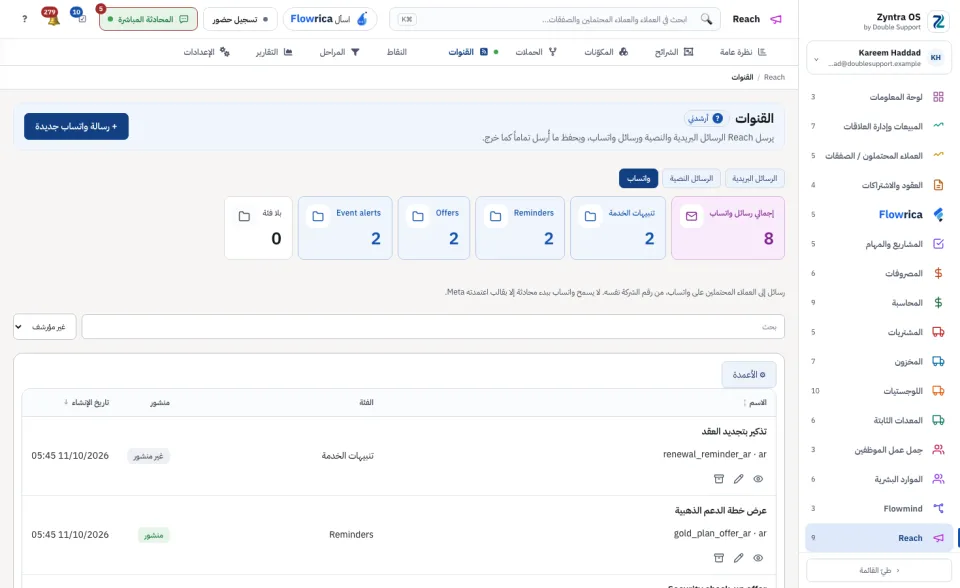Click + رسالة واتساب جديدة button
This screenshot has width=960, height=588.
[x=76, y=126]
